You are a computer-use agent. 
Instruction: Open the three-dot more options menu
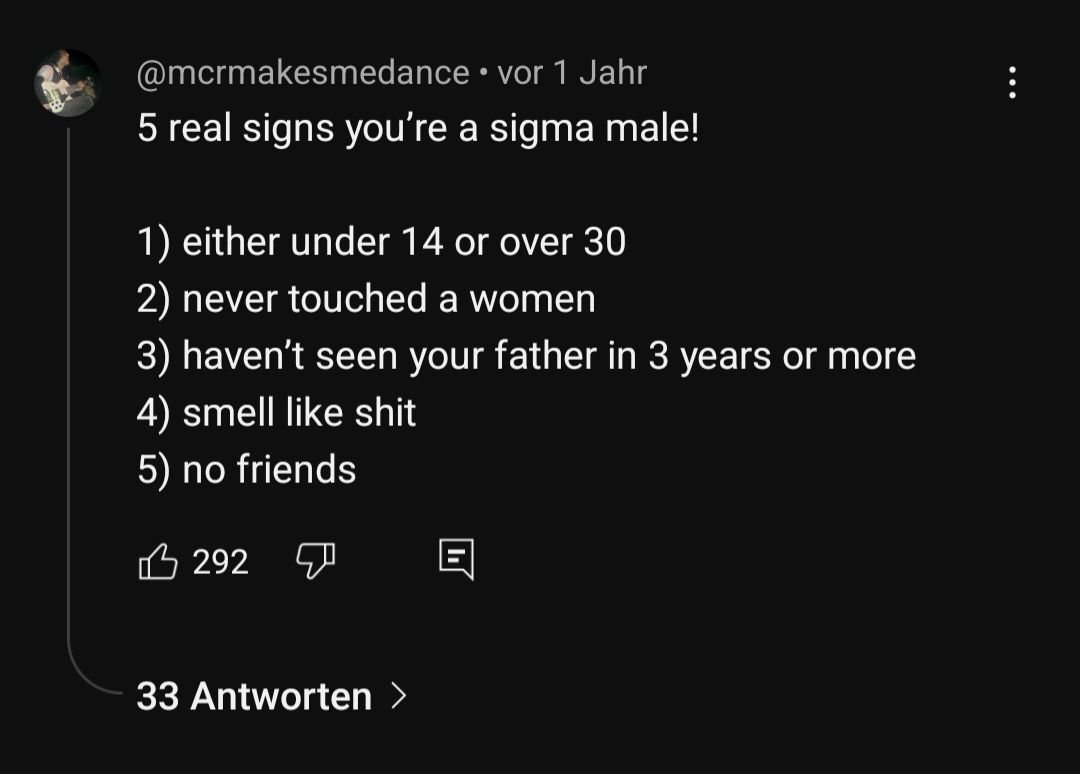click(x=1012, y=82)
